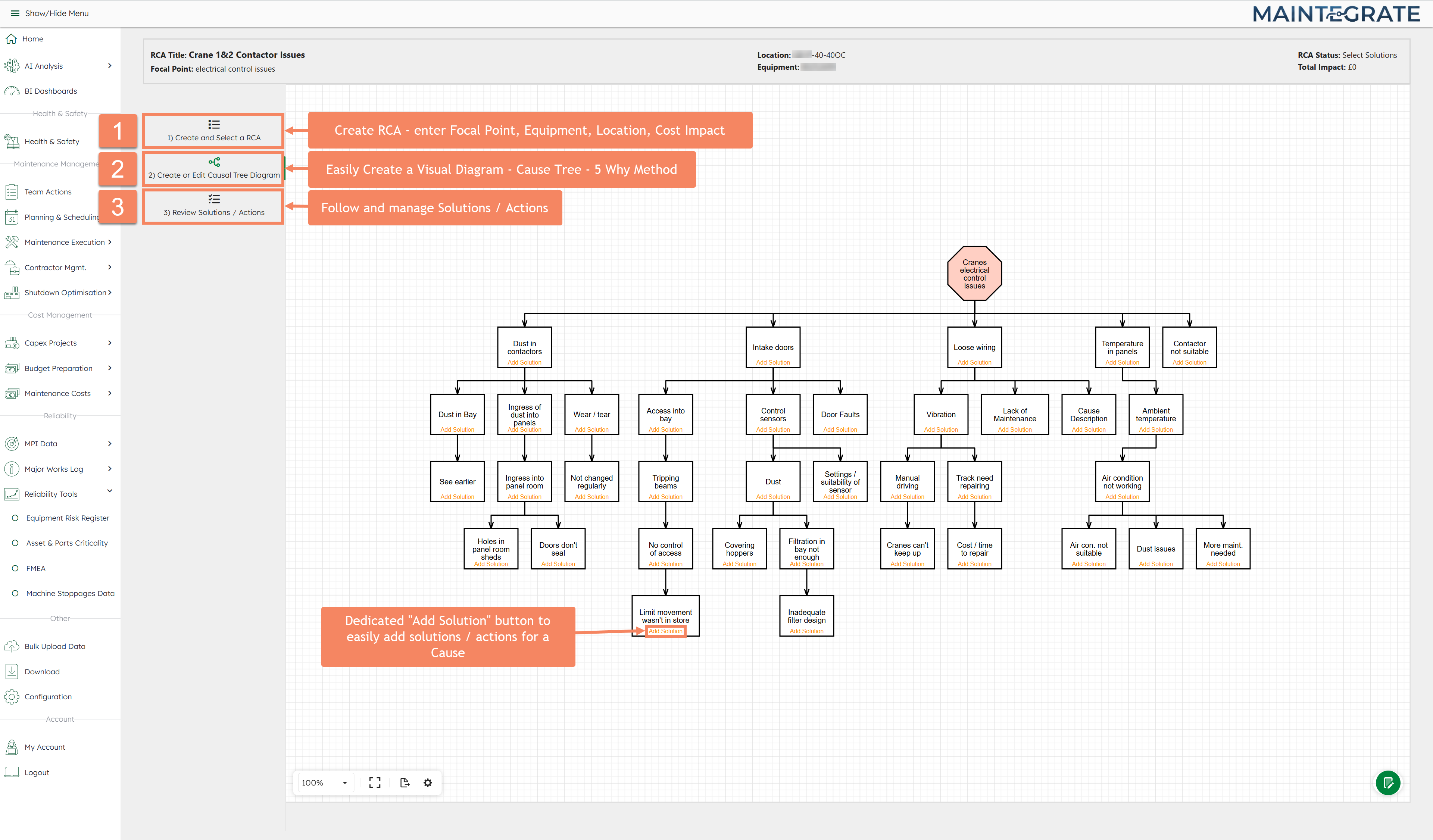Open canvas settings via gear icon
This screenshot has height=840, width=1433.
click(428, 783)
